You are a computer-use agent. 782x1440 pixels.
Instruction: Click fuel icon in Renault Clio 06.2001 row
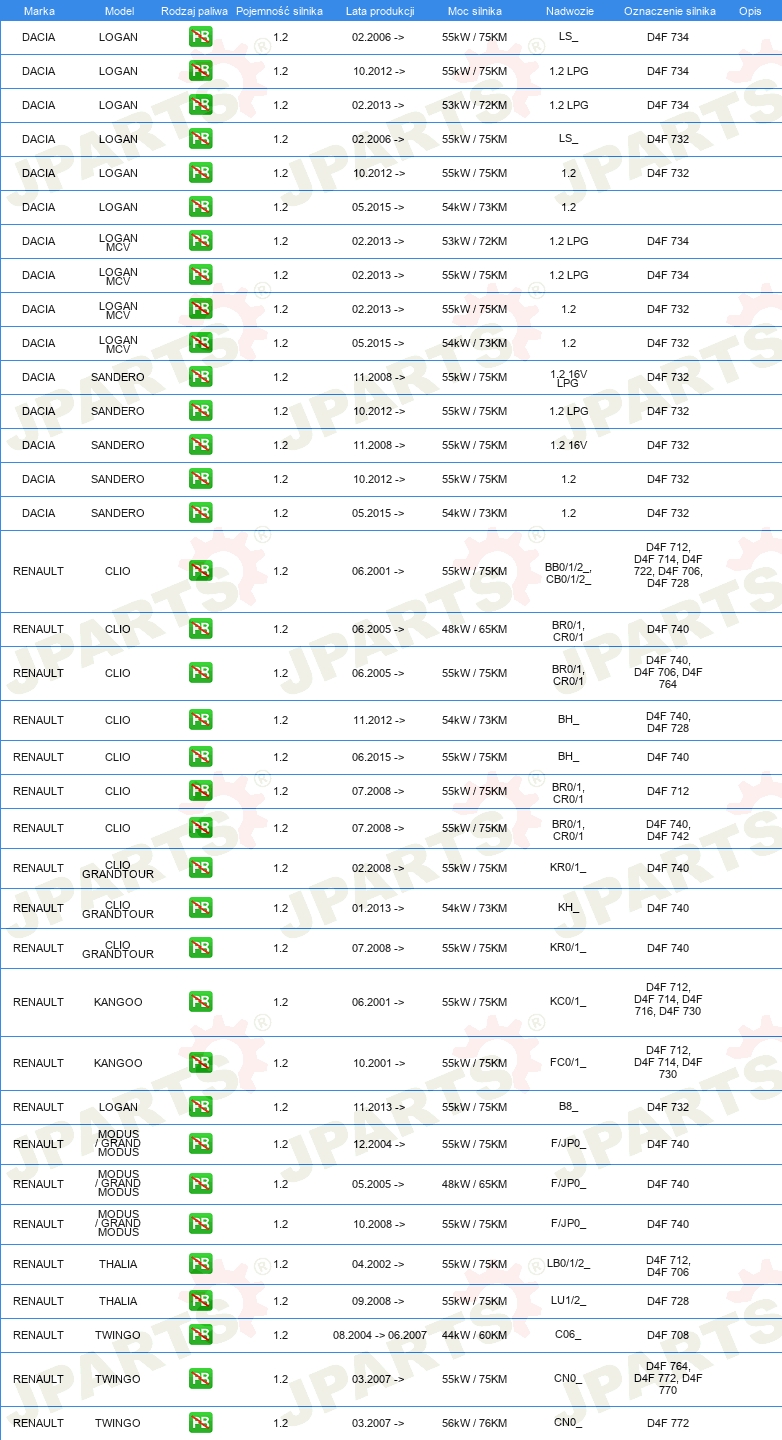pos(200,571)
